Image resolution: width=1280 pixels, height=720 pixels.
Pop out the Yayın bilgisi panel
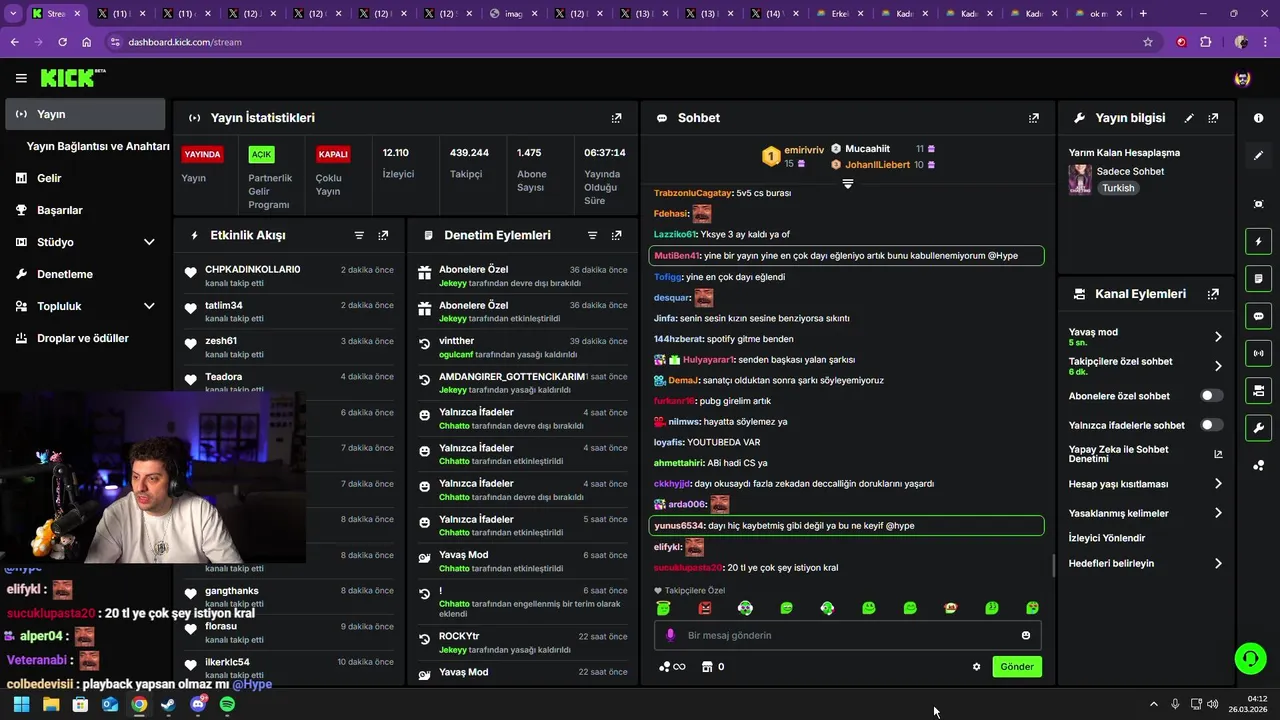(x=1213, y=118)
